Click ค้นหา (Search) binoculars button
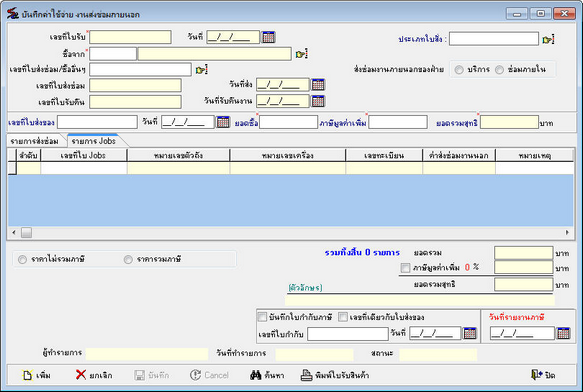Viewport: 583px width, 392px height. [267, 375]
